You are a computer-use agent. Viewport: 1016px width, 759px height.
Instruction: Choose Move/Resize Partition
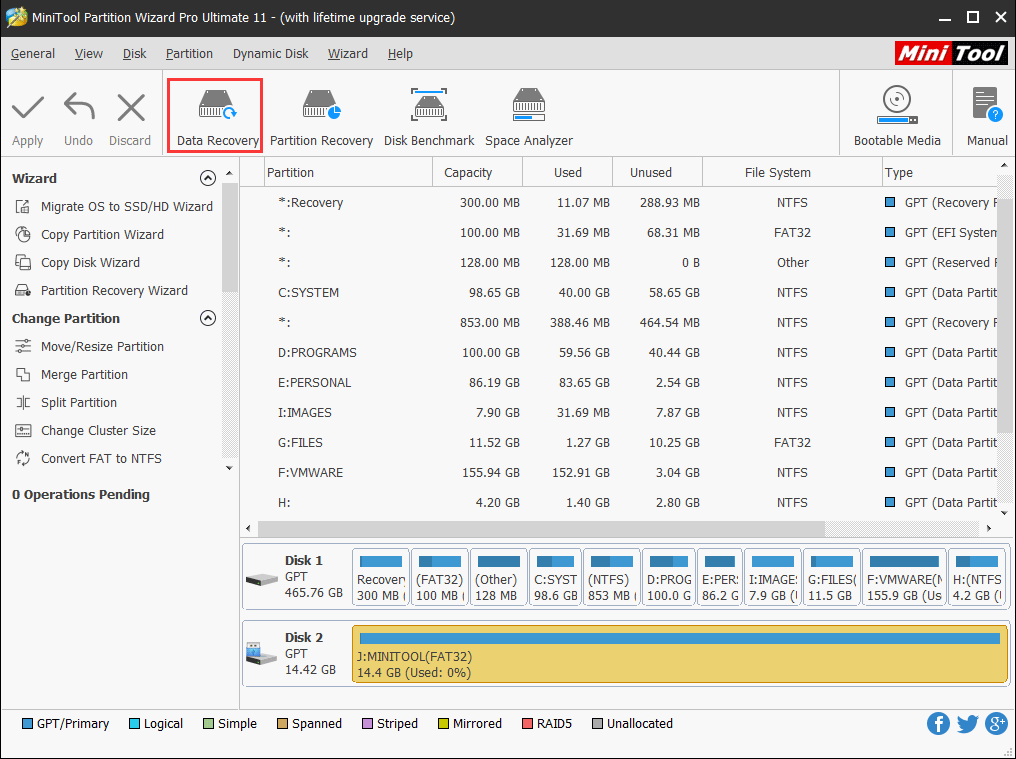pyautogui.click(x=89, y=346)
